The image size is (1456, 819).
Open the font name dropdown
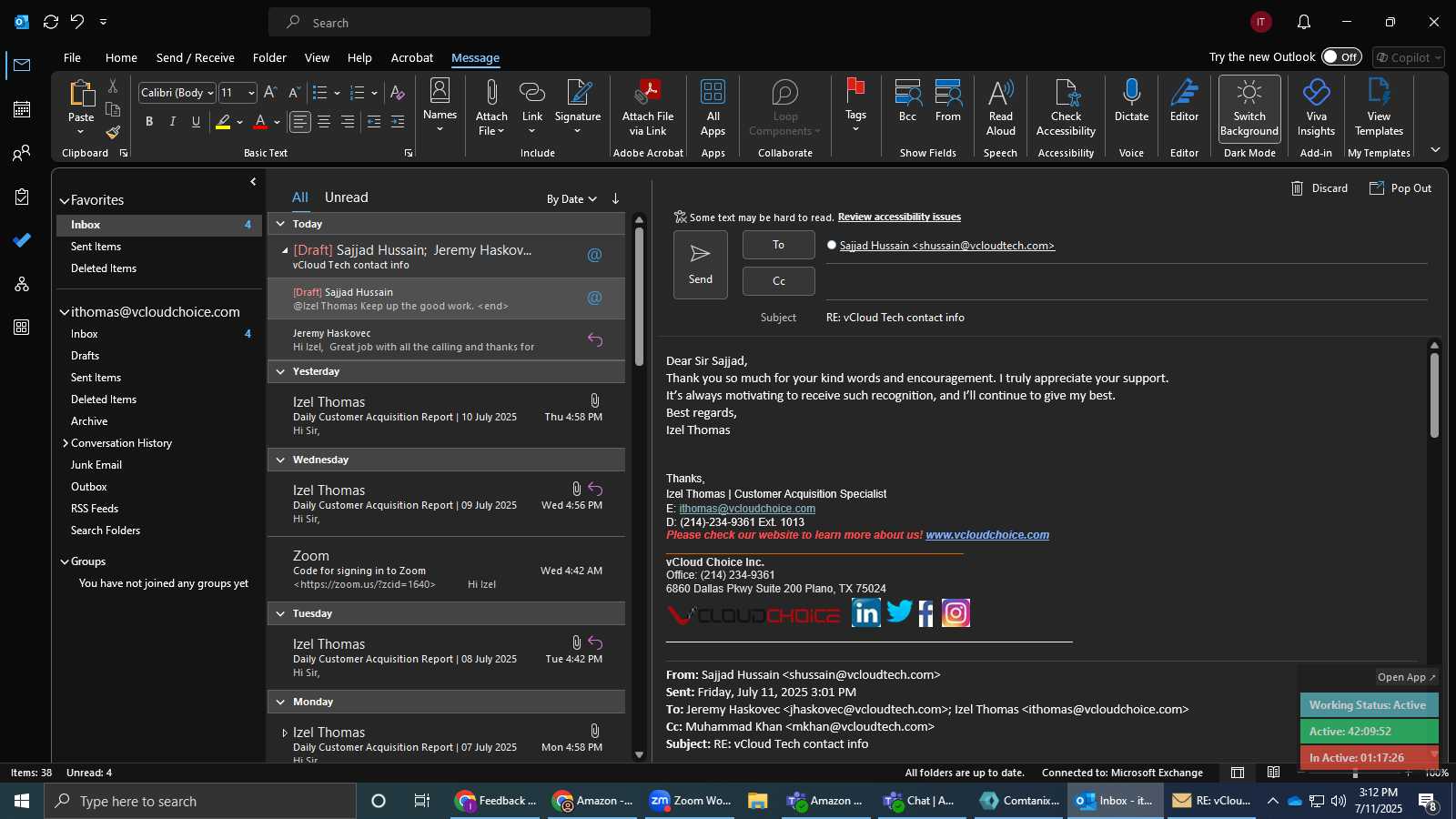(210, 93)
